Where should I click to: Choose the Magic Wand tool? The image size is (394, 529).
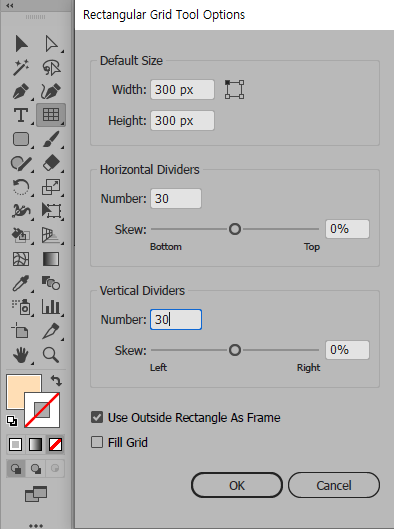pyautogui.click(x=21, y=67)
